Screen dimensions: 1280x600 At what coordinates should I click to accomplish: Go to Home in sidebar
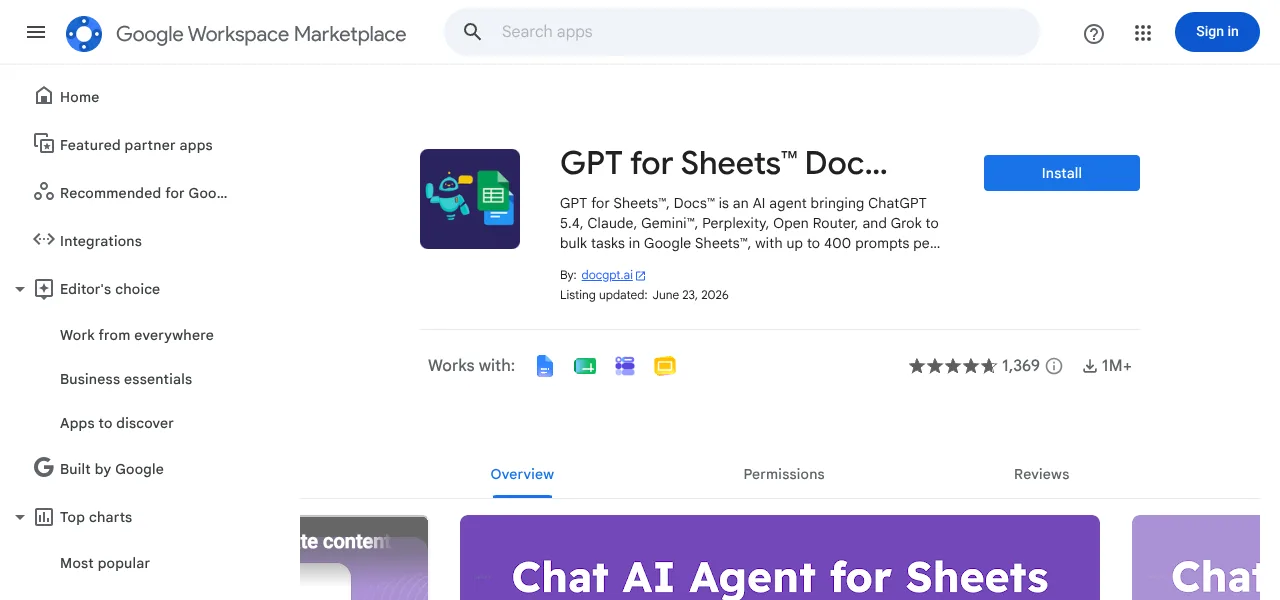point(79,97)
